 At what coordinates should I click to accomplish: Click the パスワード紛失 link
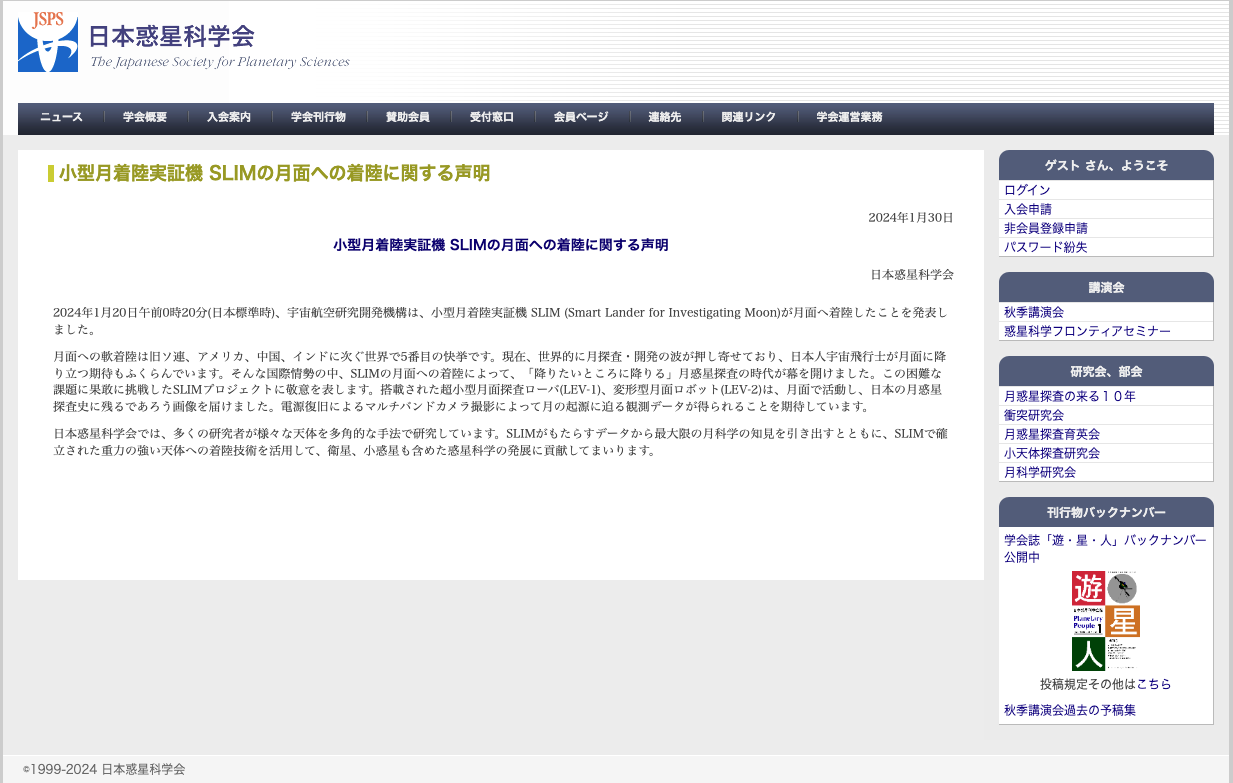pyautogui.click(x=1046, y=247)
